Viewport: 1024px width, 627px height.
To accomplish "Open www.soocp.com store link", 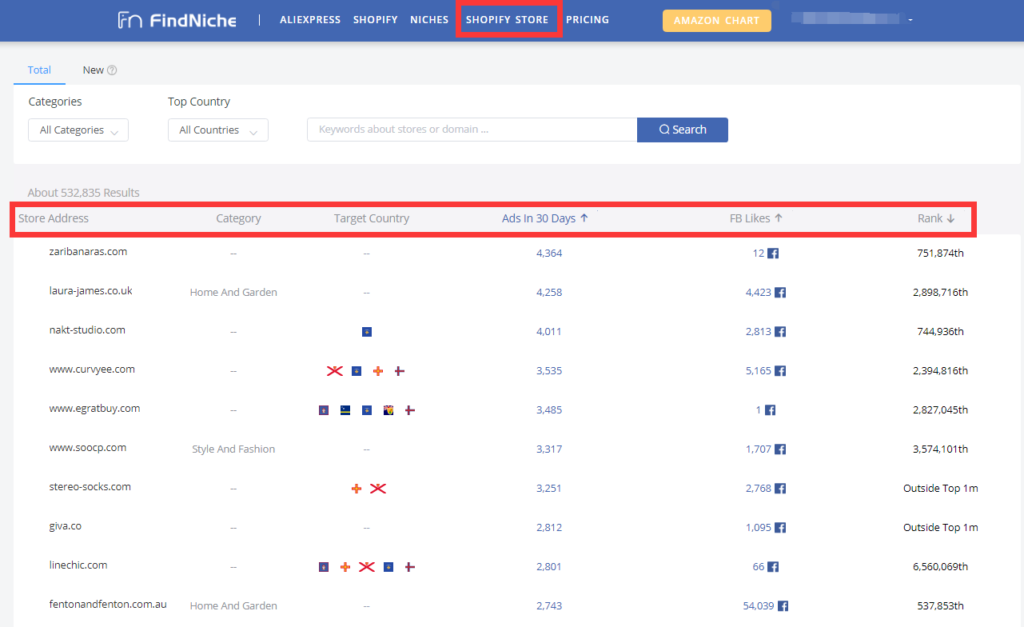I will point(88,447).
